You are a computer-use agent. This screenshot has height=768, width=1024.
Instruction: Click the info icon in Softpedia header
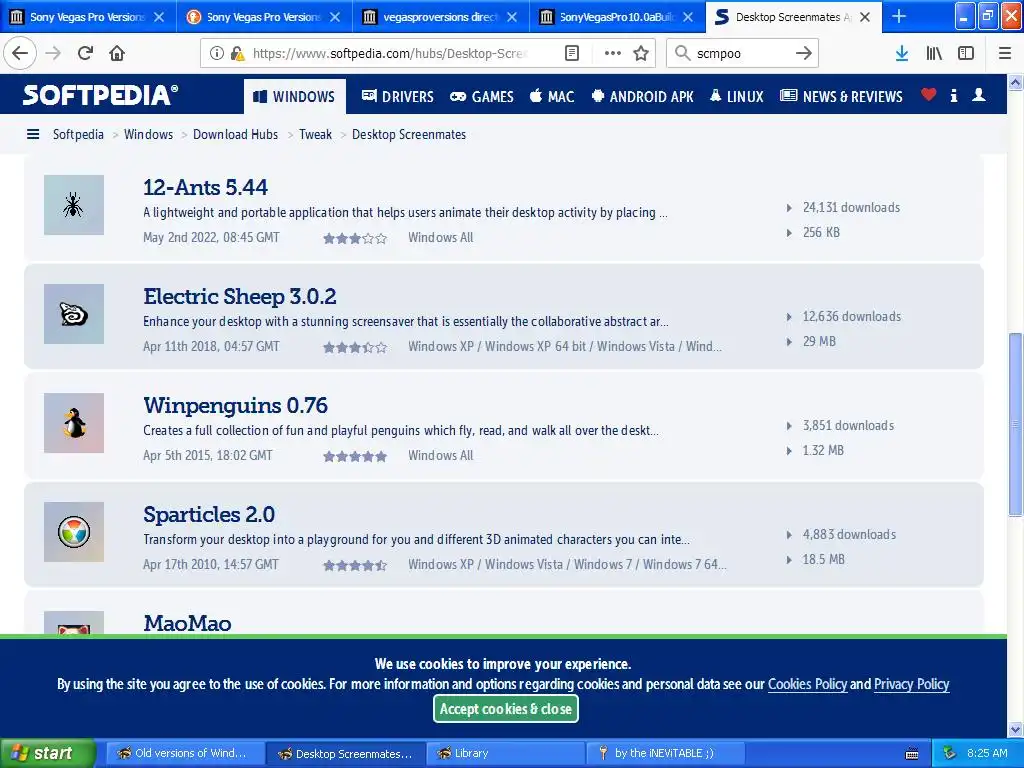click(x=953, y=95)
